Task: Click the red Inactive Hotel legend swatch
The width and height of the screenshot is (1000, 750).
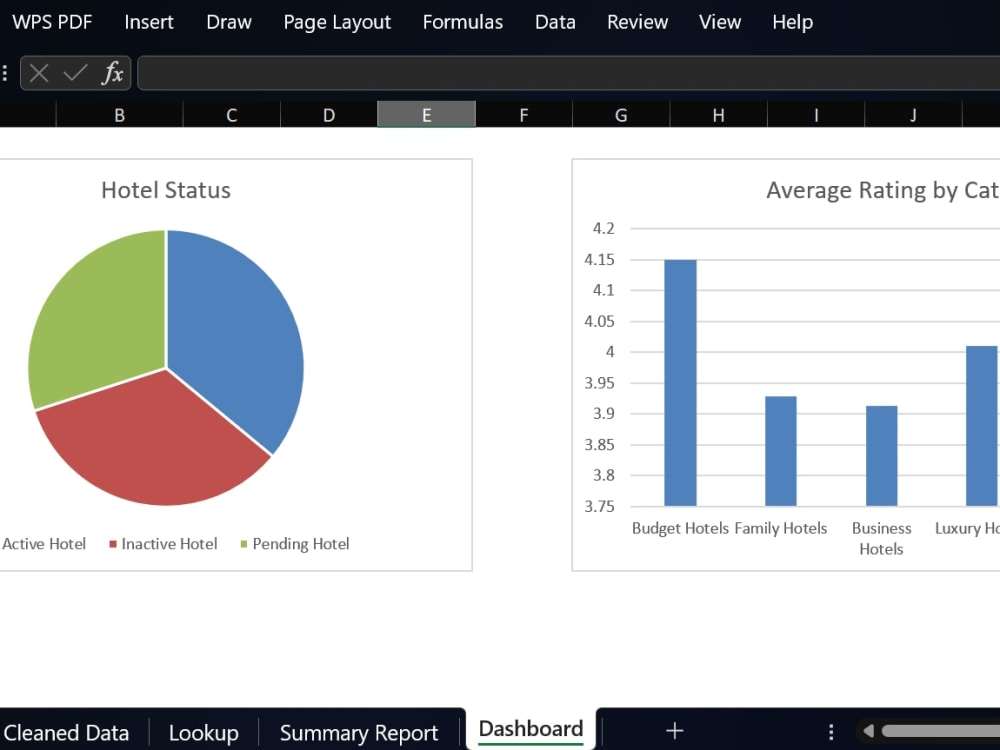Action: click(113, 544)
